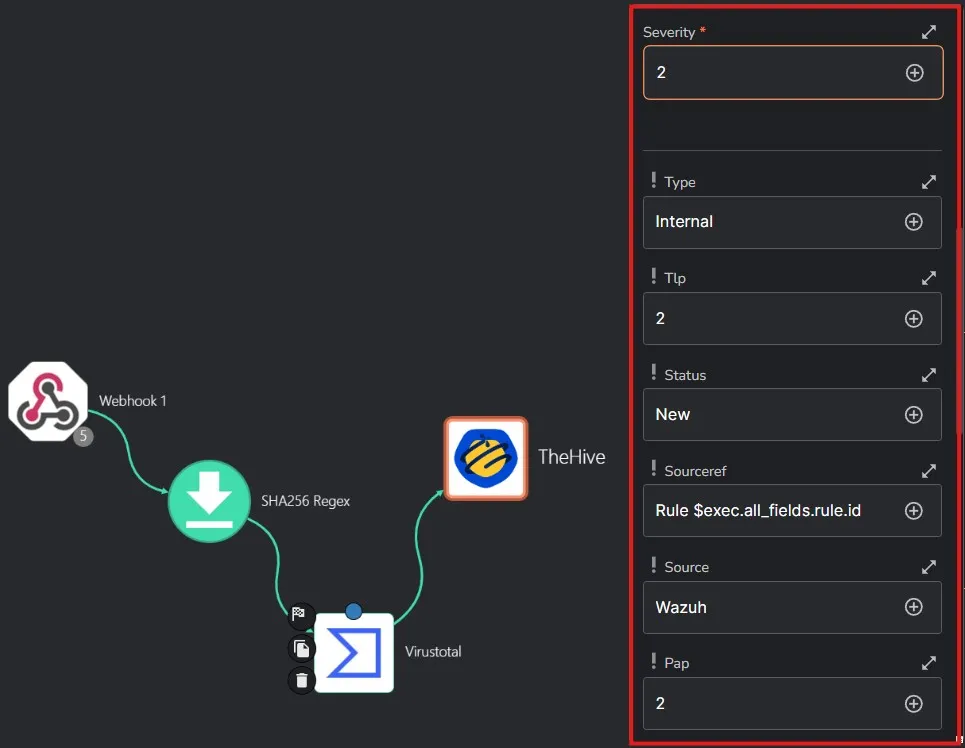965x748 pixels.
Task: Click plus icon in Severity field
Action: click(914, 73)
